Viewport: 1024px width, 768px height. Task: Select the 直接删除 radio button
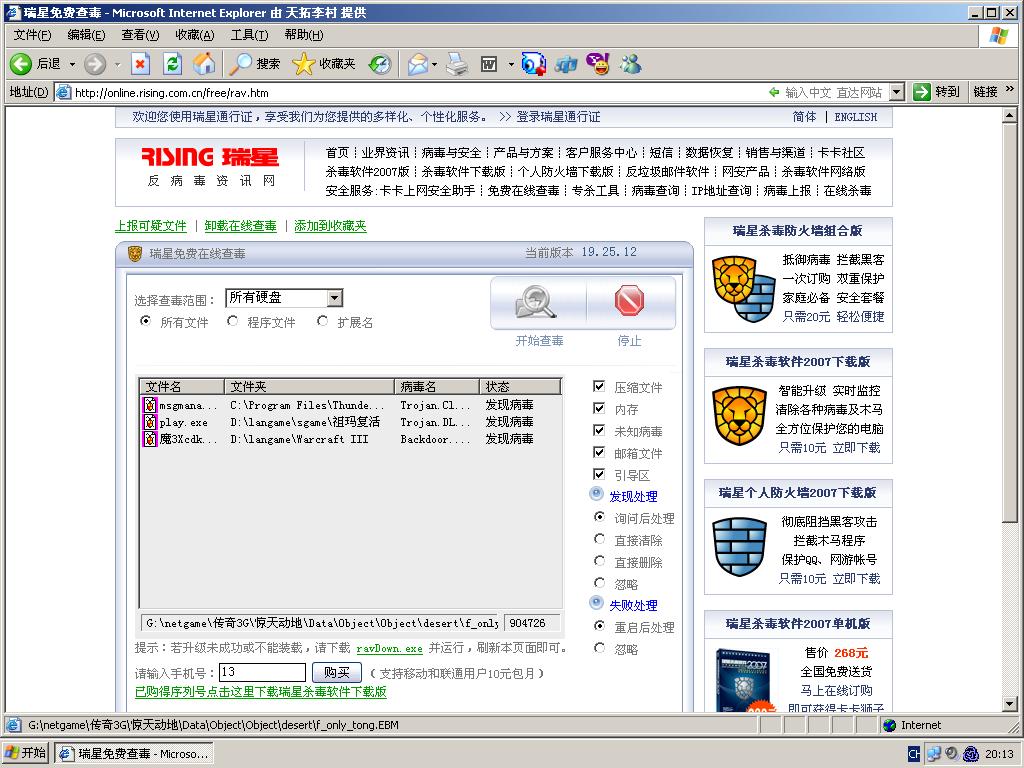(x=600, y=561)
